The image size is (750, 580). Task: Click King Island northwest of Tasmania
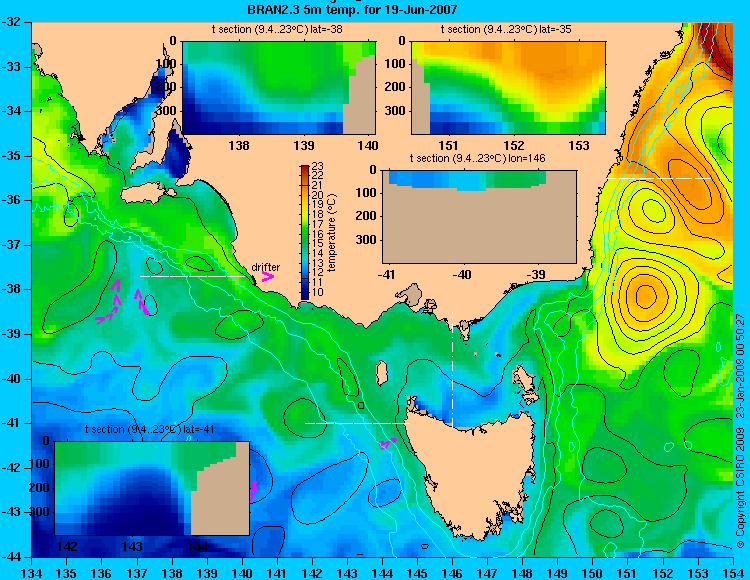(x=382, y=373)
